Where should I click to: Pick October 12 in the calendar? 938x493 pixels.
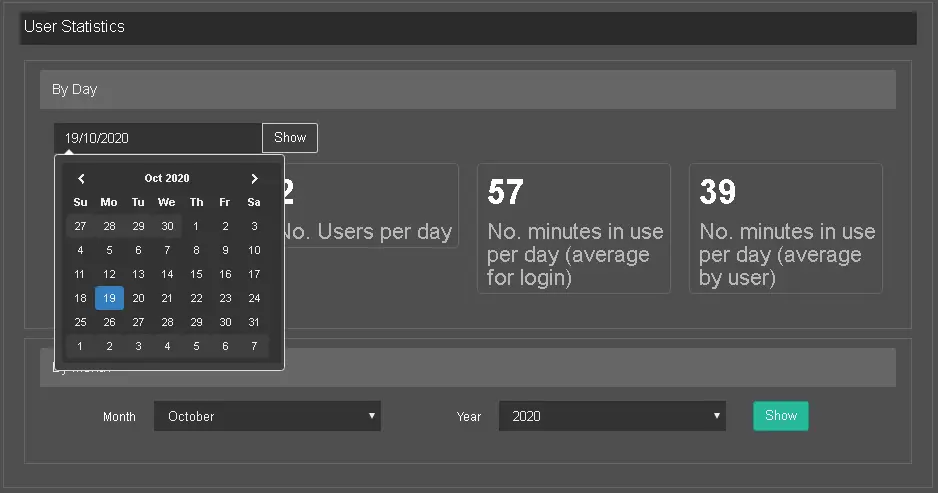pos(110,274)
